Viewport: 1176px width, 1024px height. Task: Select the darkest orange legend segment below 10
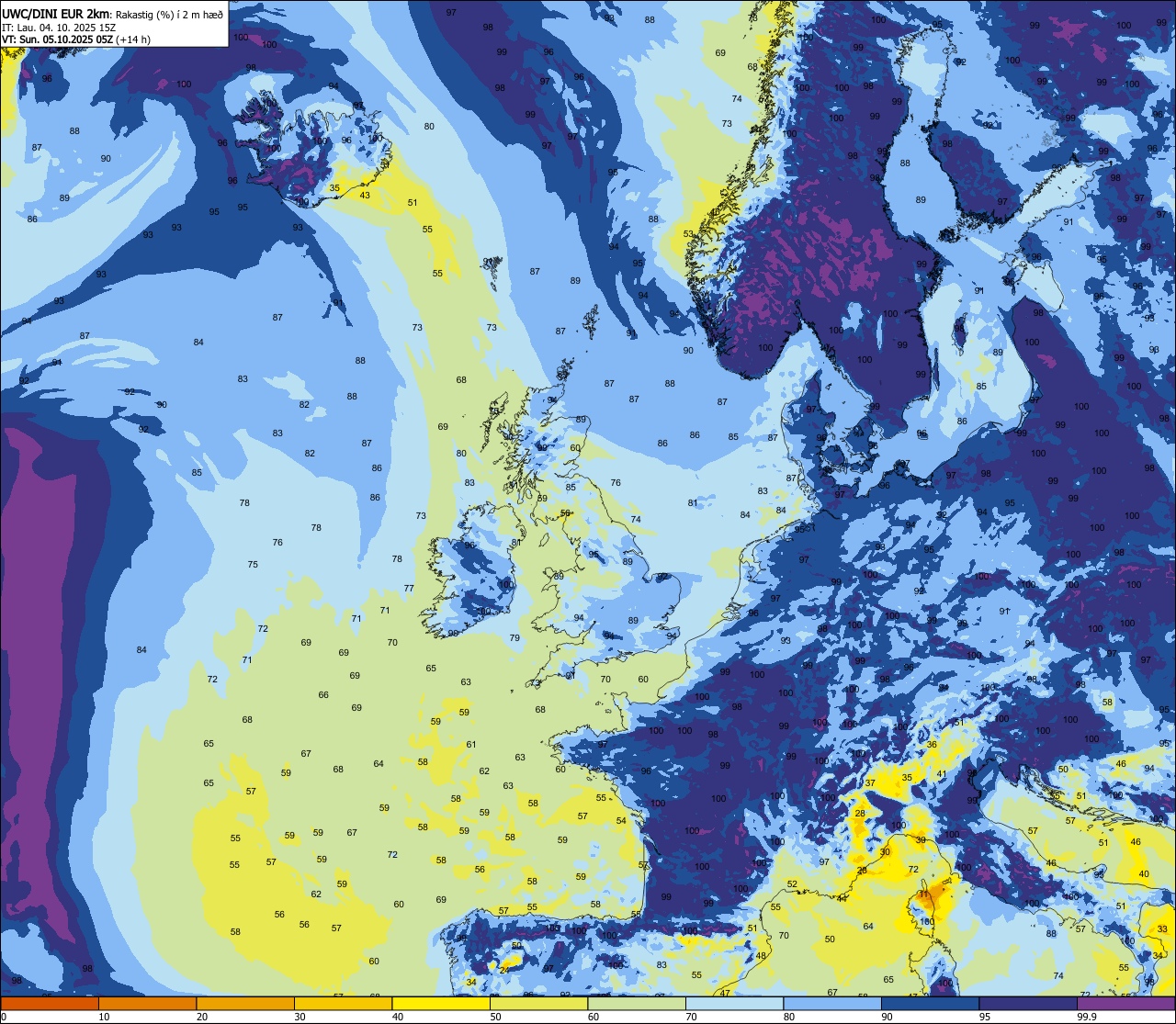click(x=50, y=1004)
